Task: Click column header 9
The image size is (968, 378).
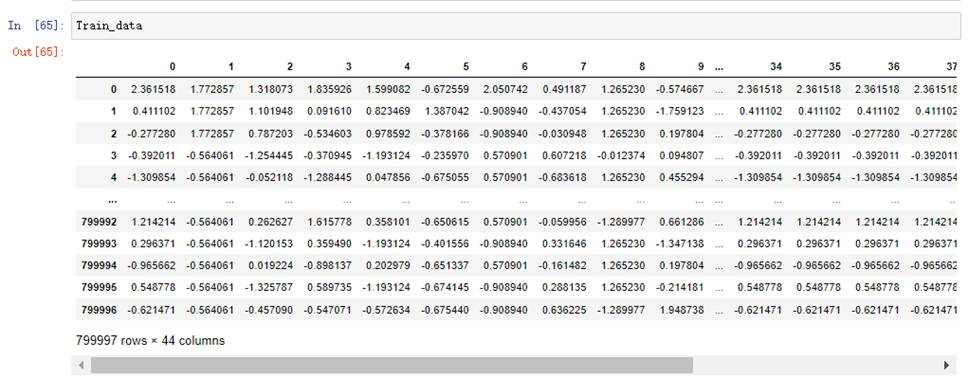Action: pyautogui.click(x=700, y=67)
